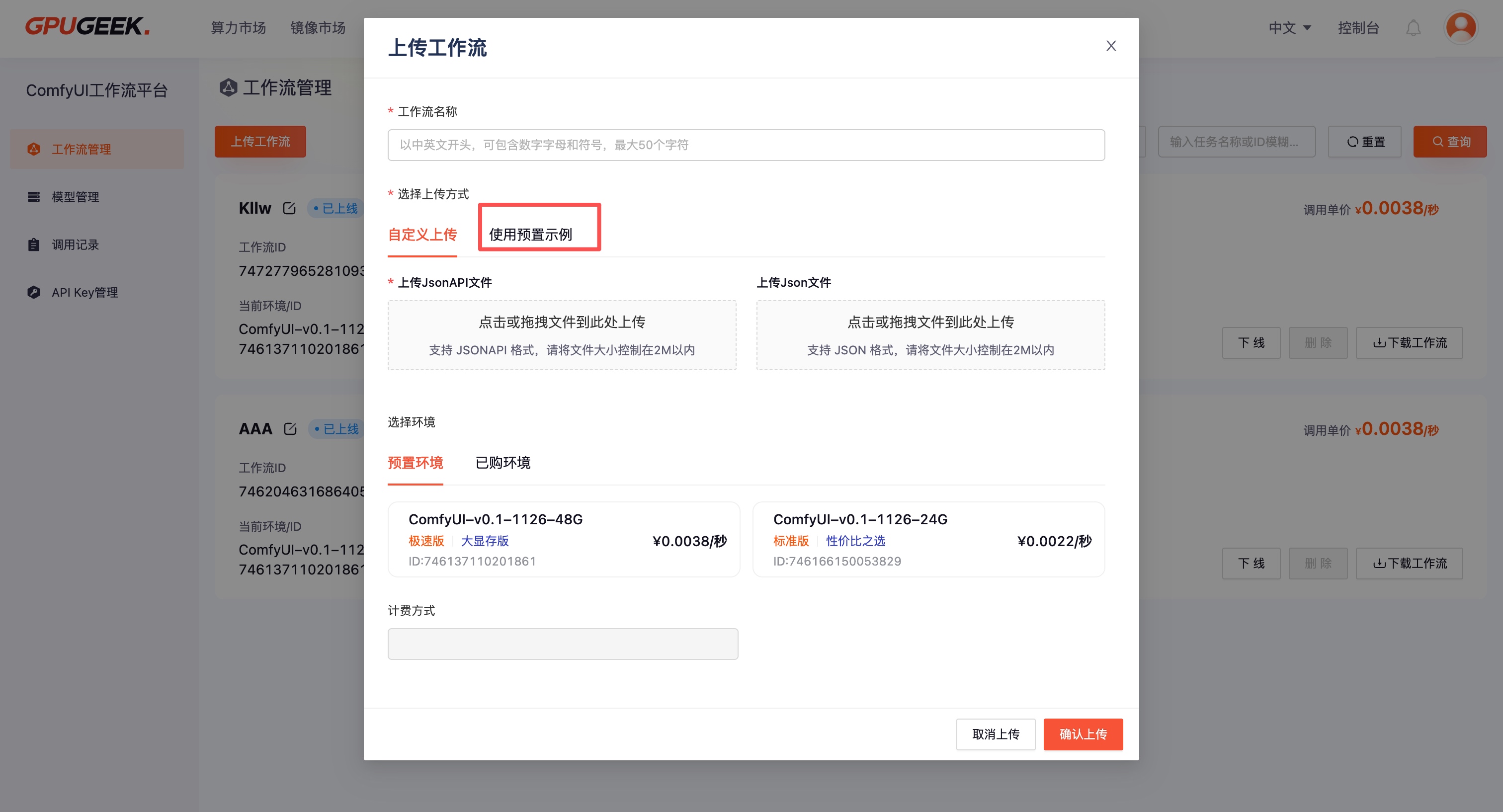This screenshot has height=812, width=1503.
Task: Select the ComfyUI-v0.1-1126-24G environment card
Action: [x=928, y=539]
